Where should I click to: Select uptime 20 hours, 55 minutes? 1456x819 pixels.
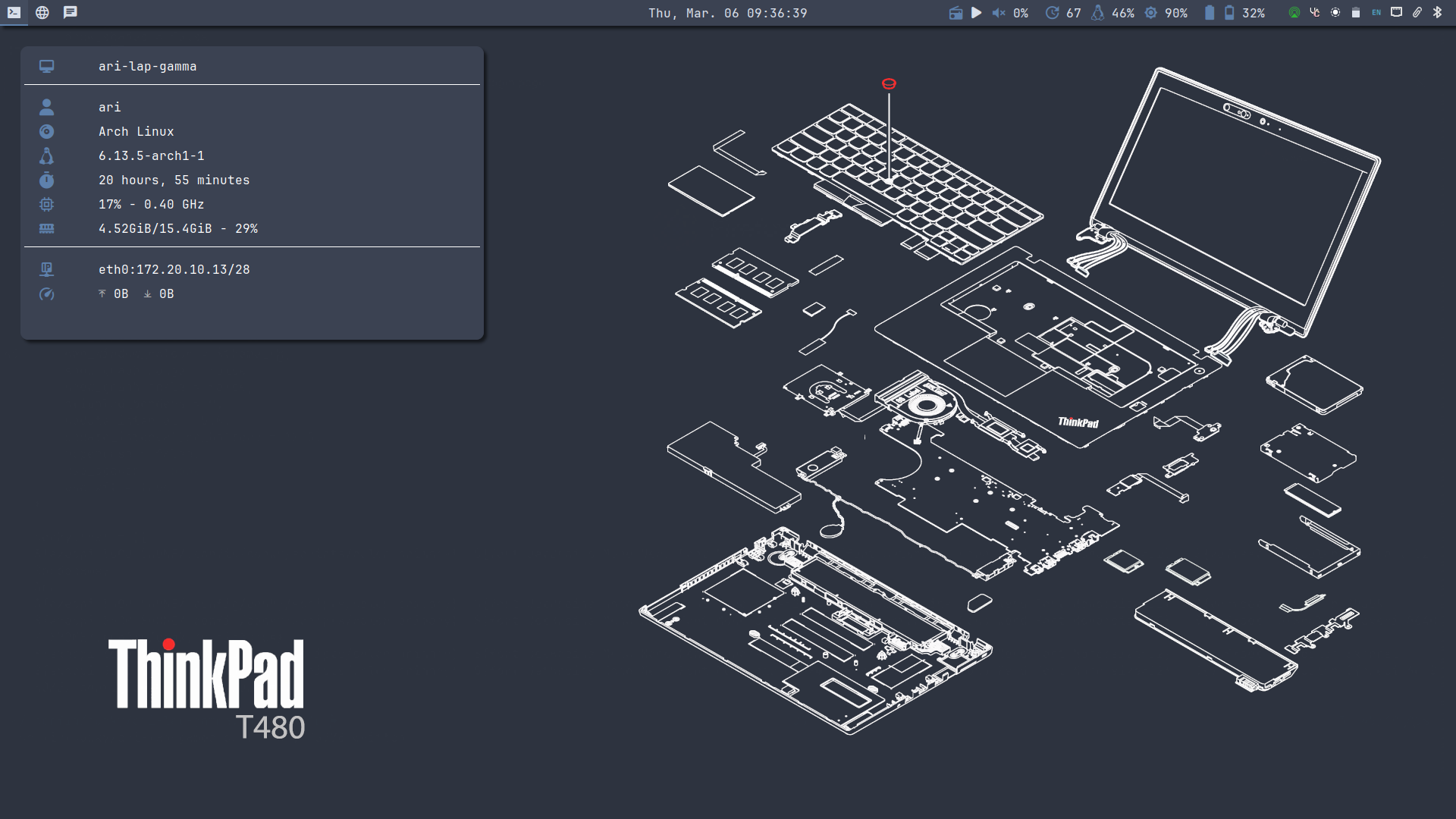click(x=174, y=180)
